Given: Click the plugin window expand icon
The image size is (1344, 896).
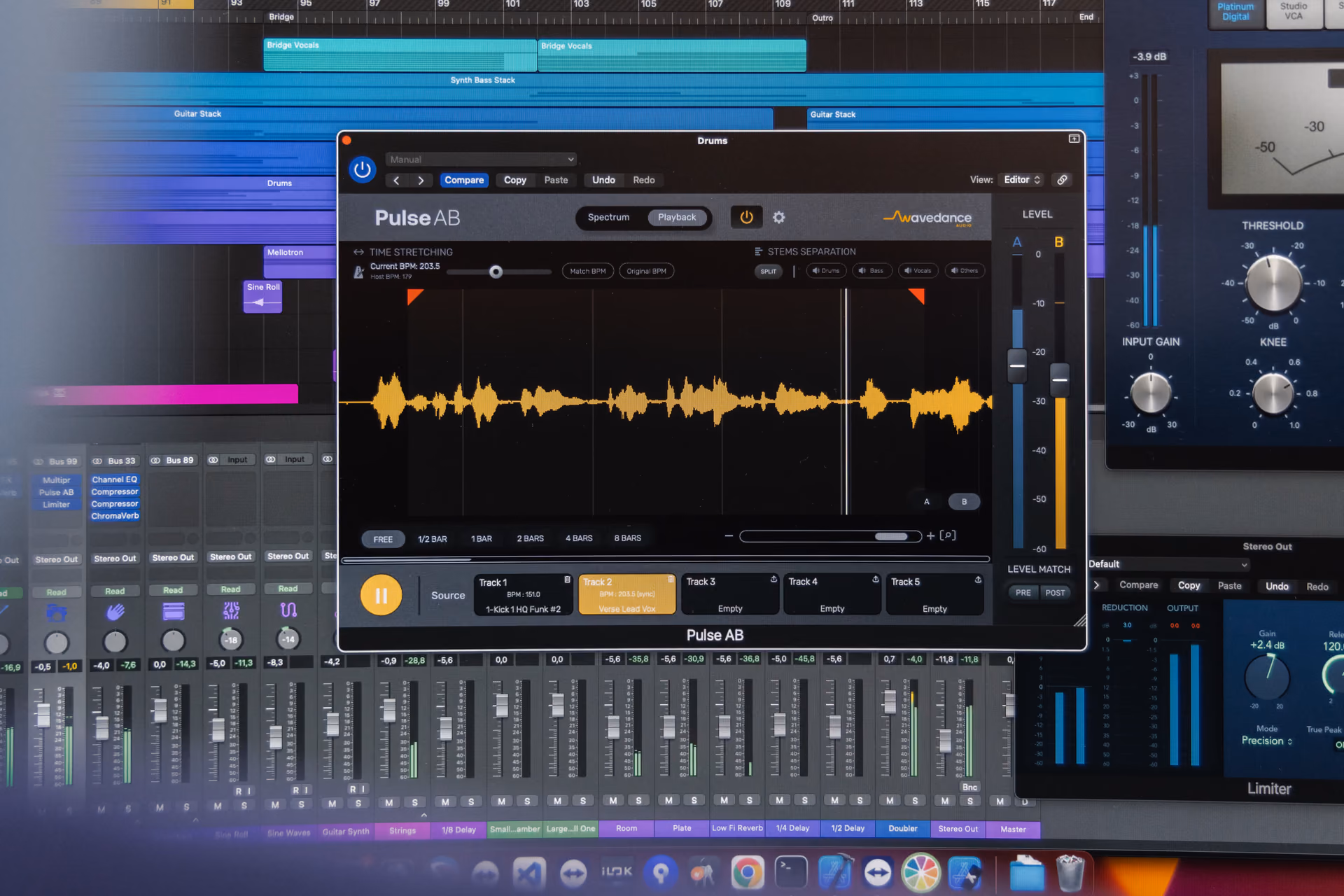Looking at the screenshot, I should pyautogui.click(x=1074, y=139).
